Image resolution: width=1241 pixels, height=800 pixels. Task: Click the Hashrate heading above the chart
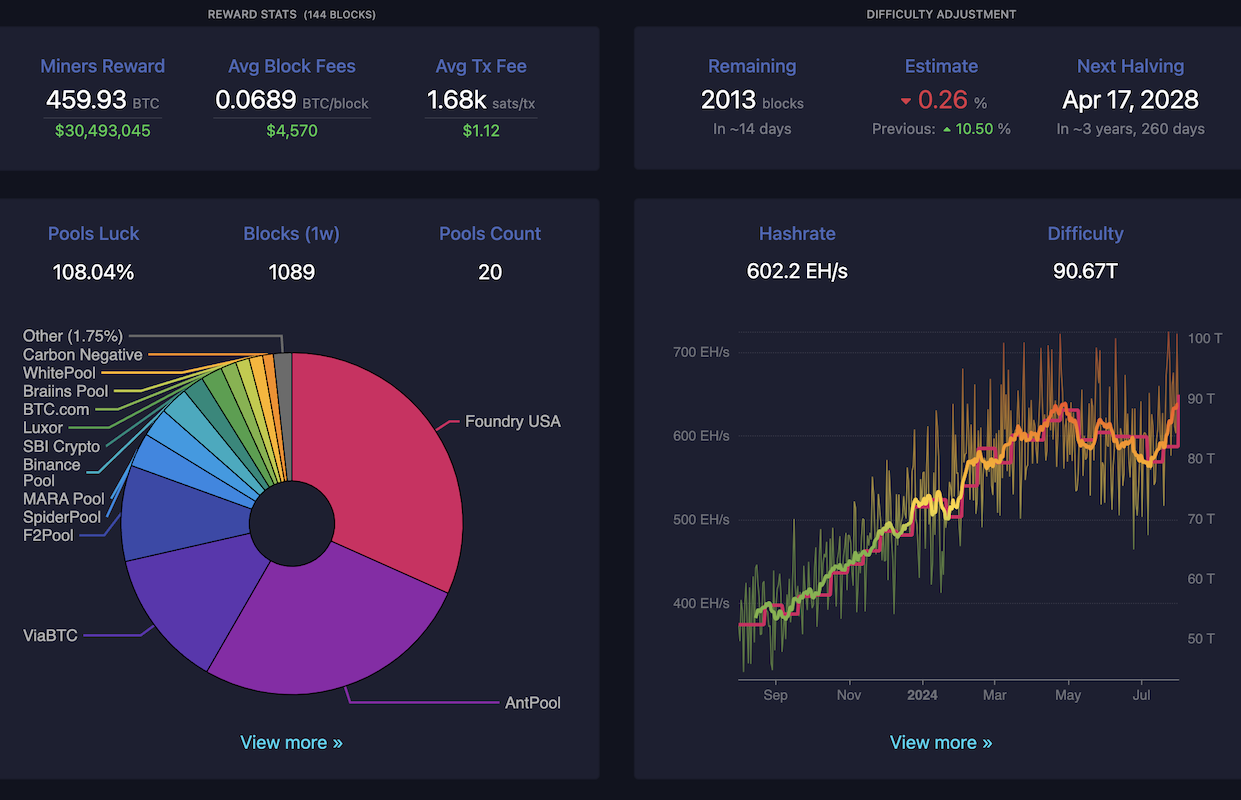797,233
